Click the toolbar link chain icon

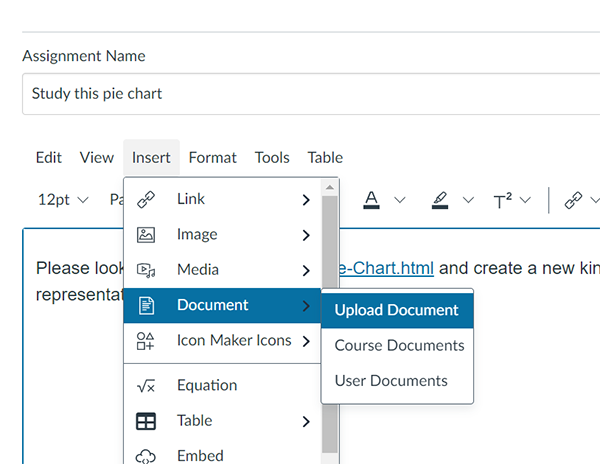coord(573,200)
